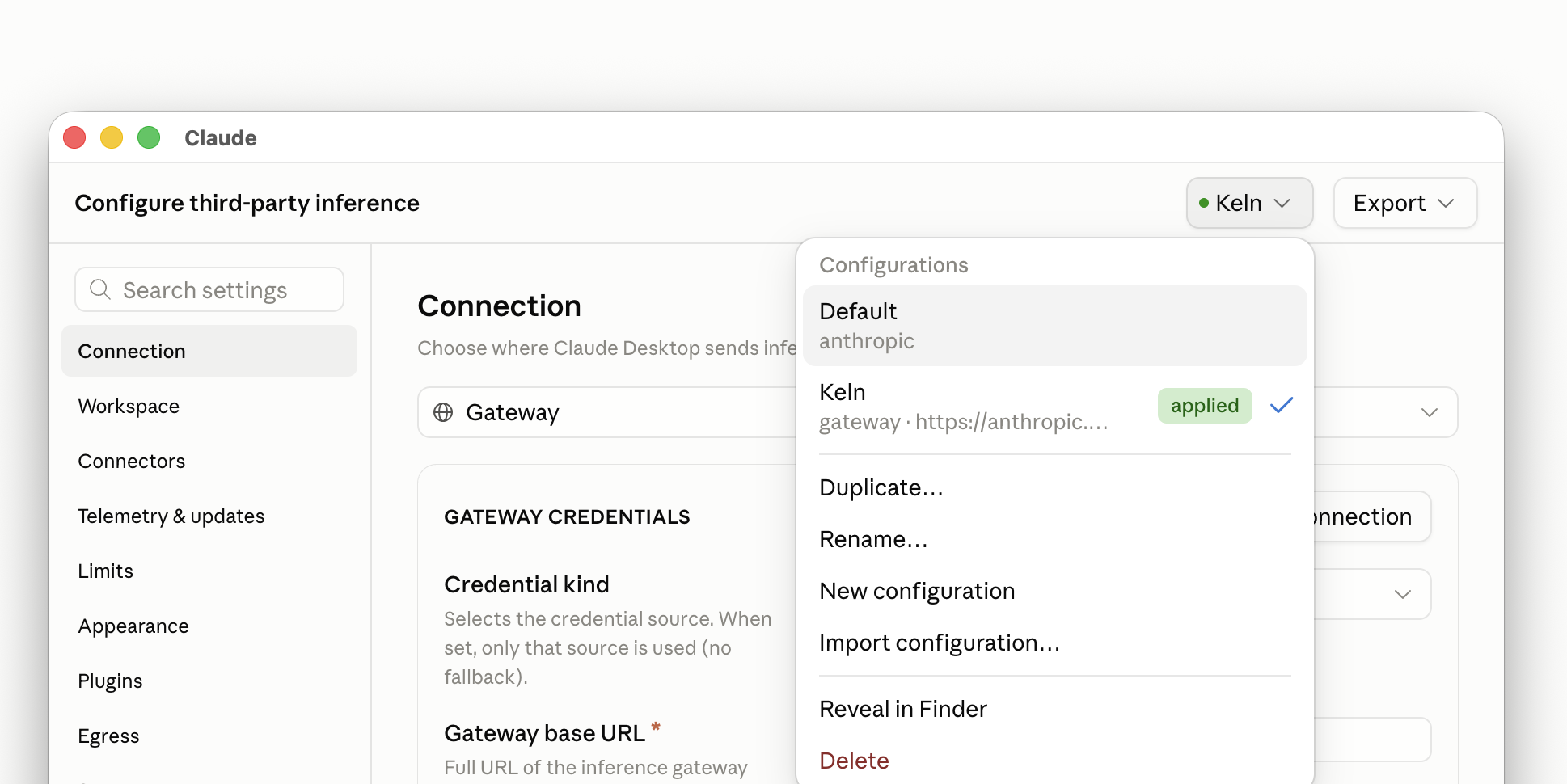
Task: Click the Gateway base URL input field
Action: point(1372,740)
